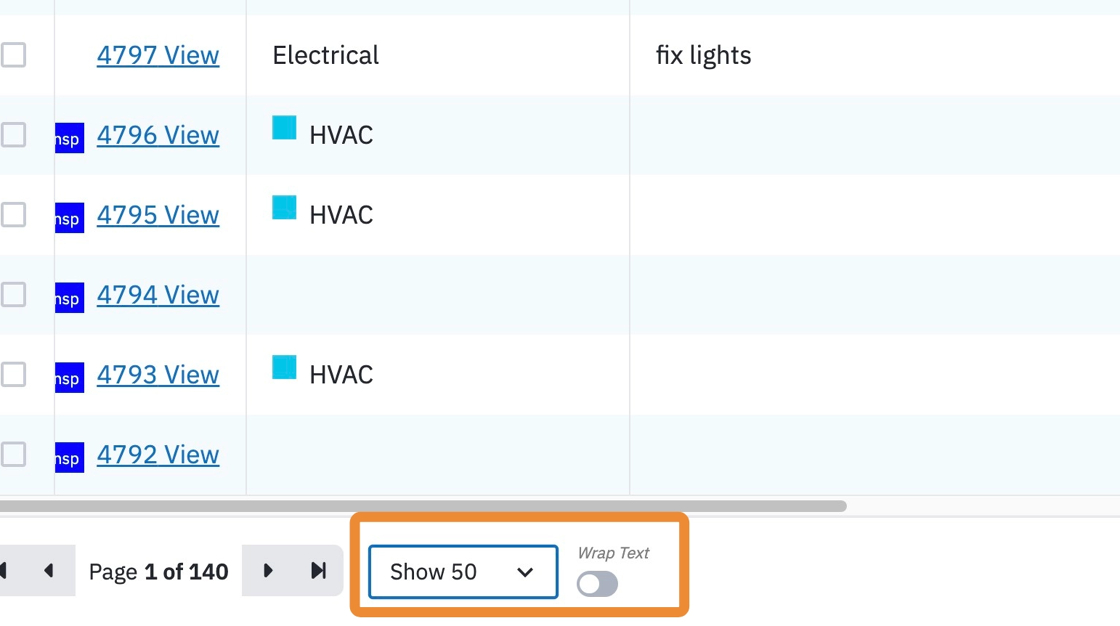The width and height of the screenshot is (1120, 626).
Task: Click the Insp badge on row 4796
Action: coord(69,138)
